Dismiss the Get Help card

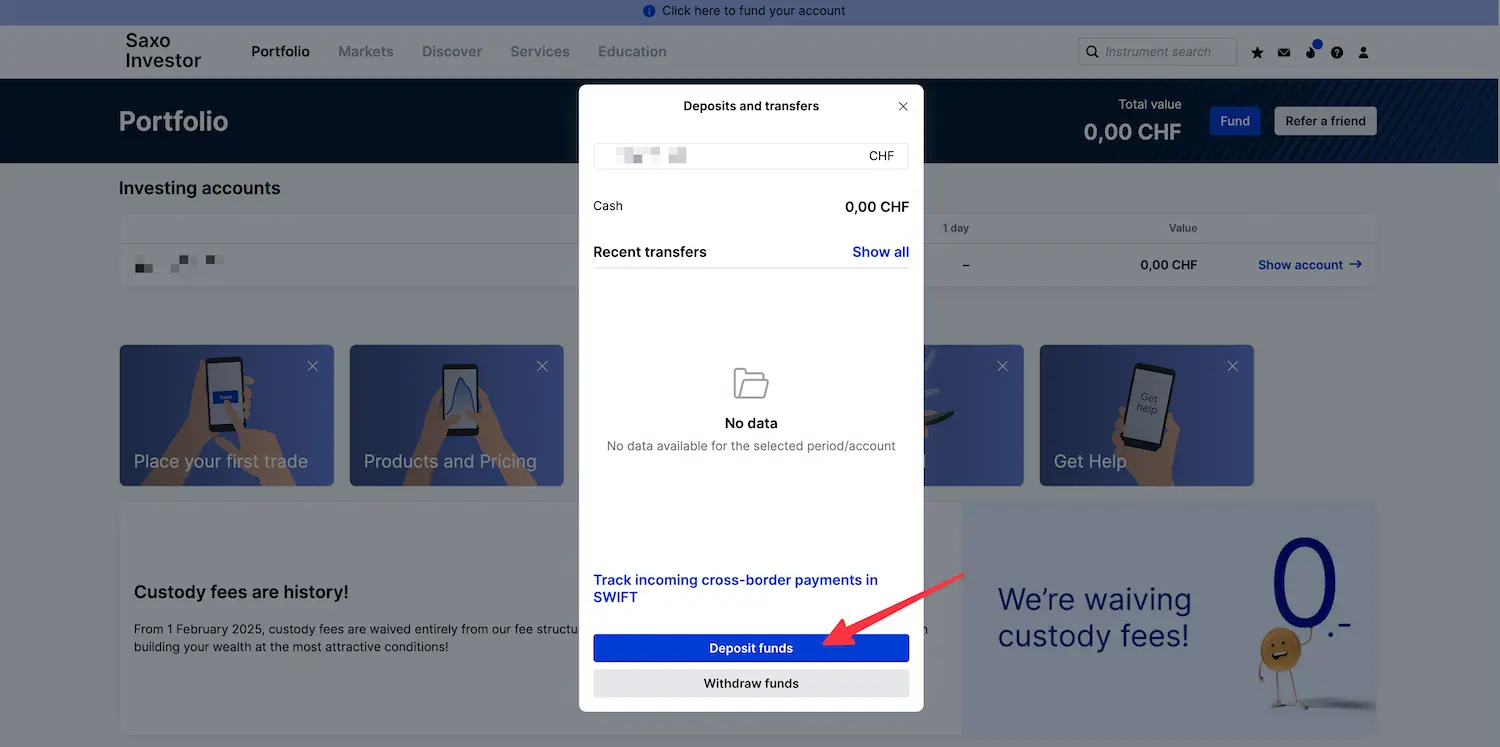point(1232,366)
